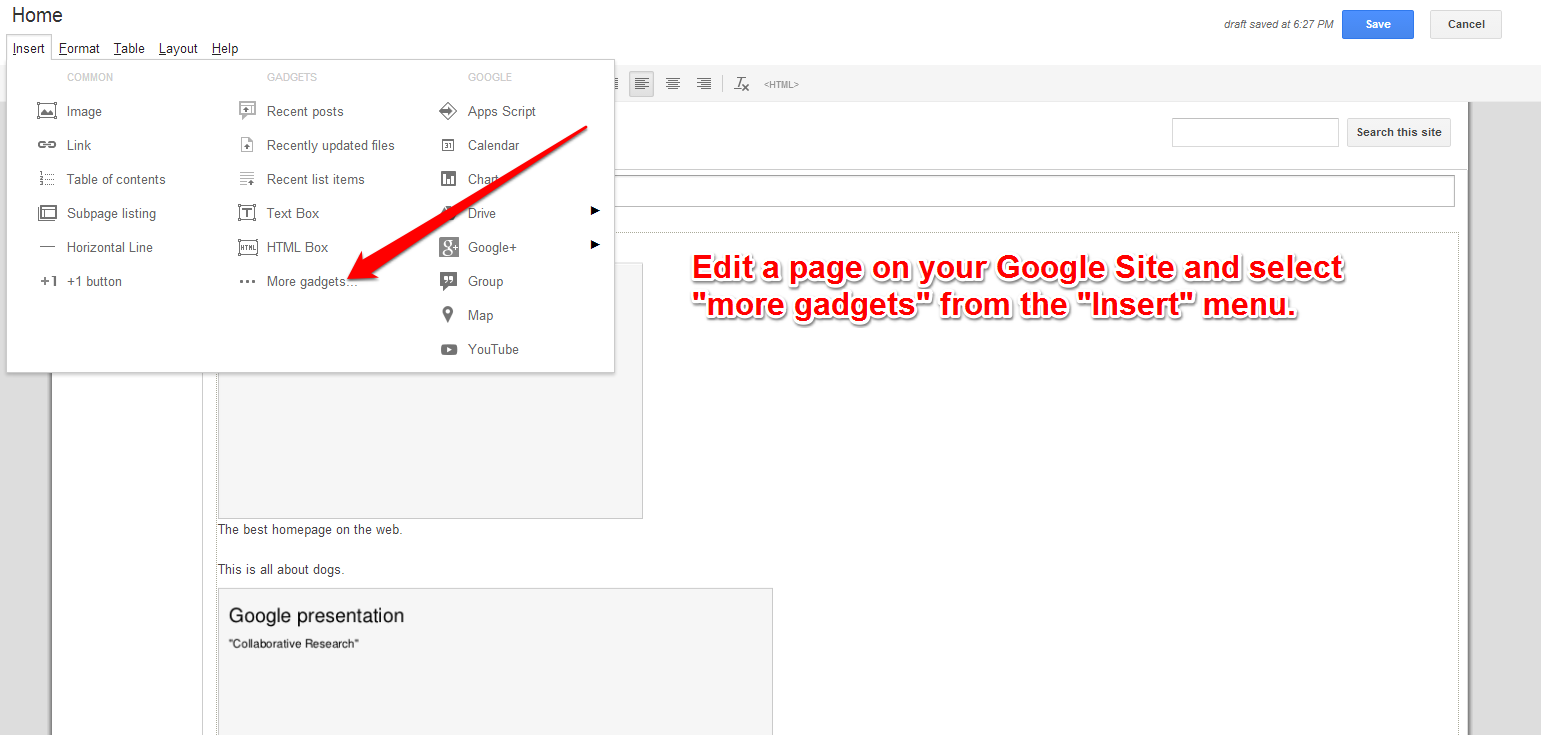This screenshot has height=735, width=1541.
Task: Click the Search this site button
Action: [x=1399, y=132]
